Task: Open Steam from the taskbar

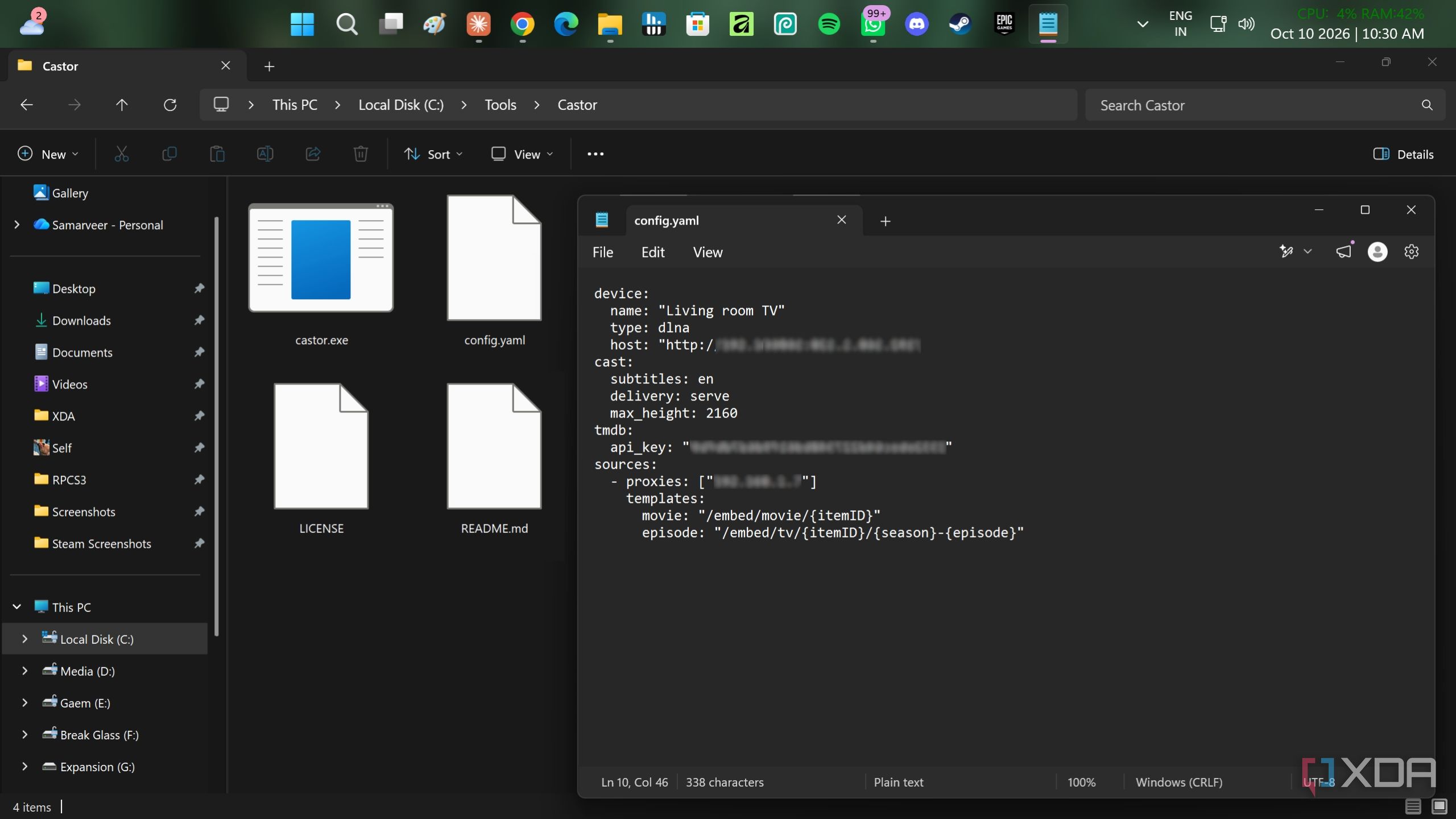Action: pos(960,24)
